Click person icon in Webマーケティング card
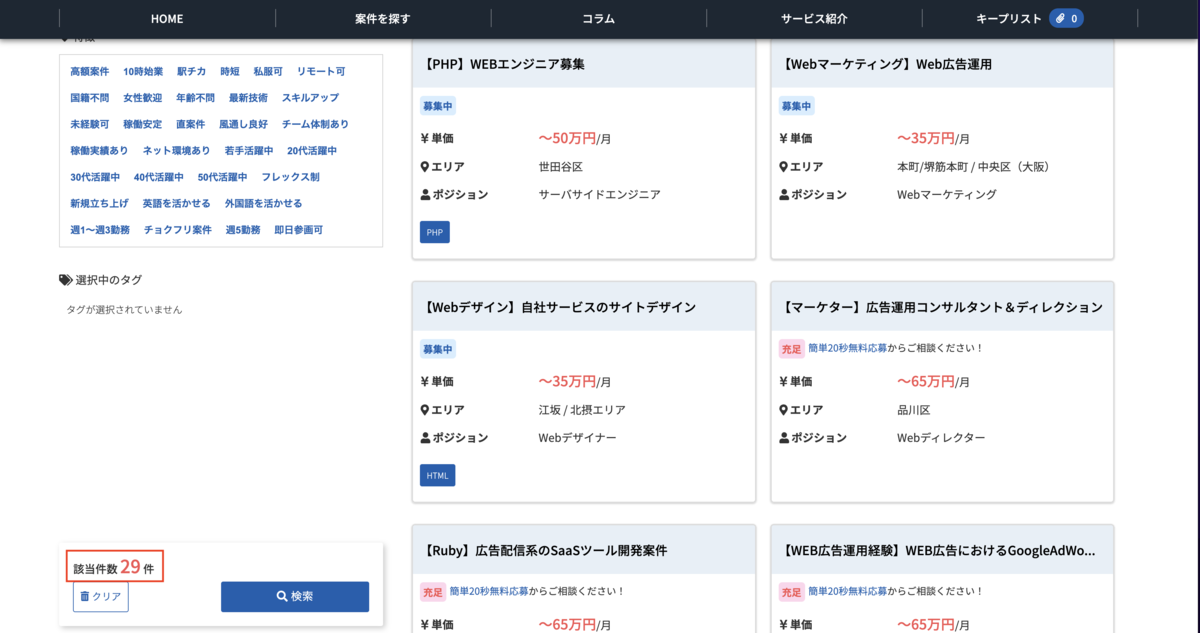1200x633 pixels. click(783, 194)
